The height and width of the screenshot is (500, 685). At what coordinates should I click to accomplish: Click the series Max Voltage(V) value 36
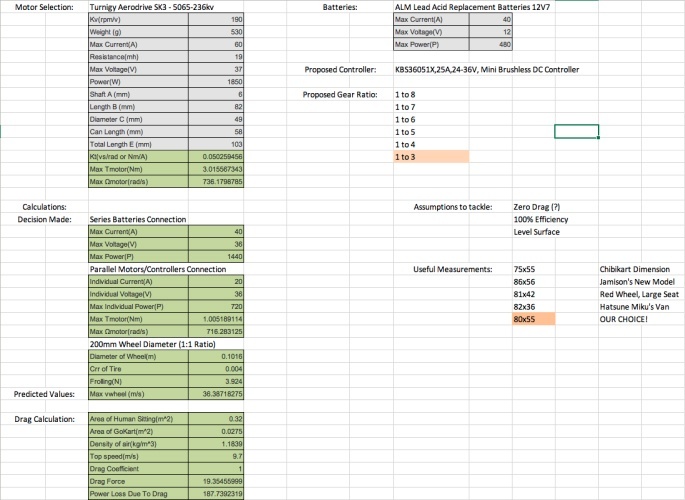click(216, 244)
